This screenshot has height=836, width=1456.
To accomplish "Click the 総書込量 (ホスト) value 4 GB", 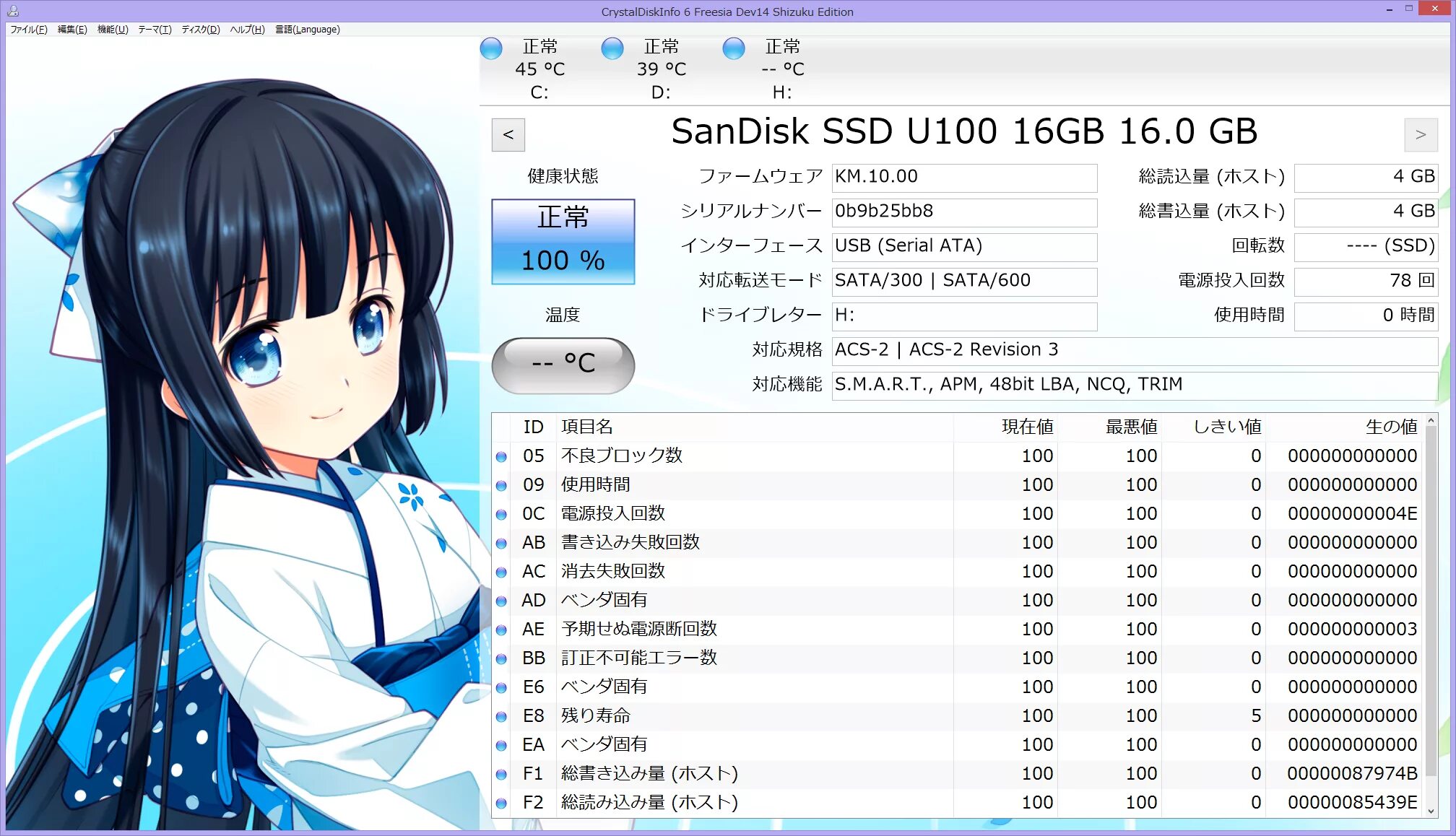I will pyautogui.click(x=1366, y=212).
